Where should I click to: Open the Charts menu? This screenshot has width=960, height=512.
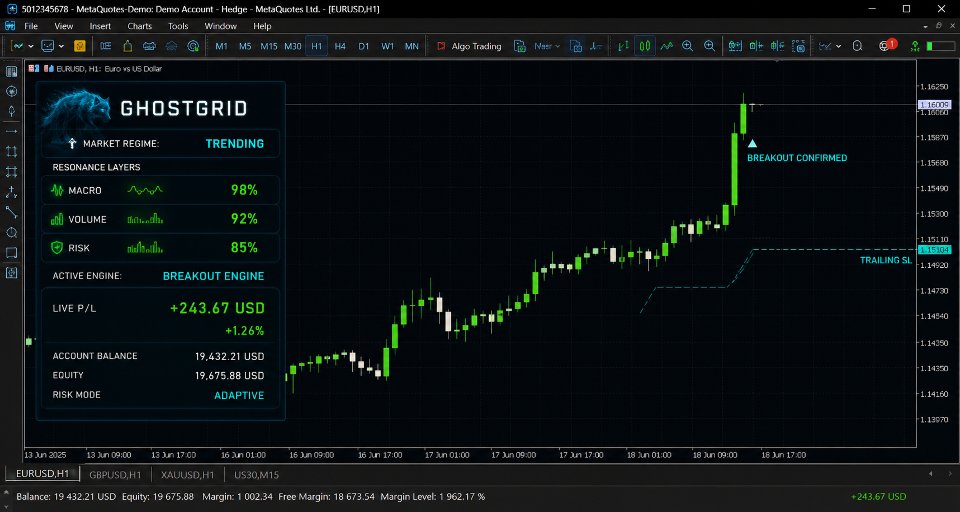140,26
